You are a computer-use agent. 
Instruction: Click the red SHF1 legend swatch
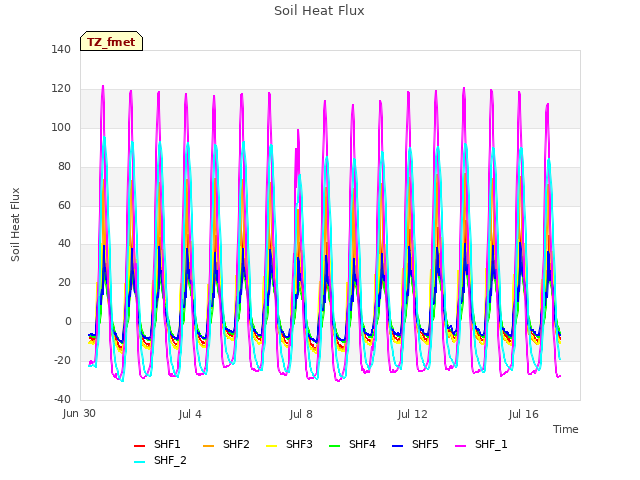coord(140,445)
